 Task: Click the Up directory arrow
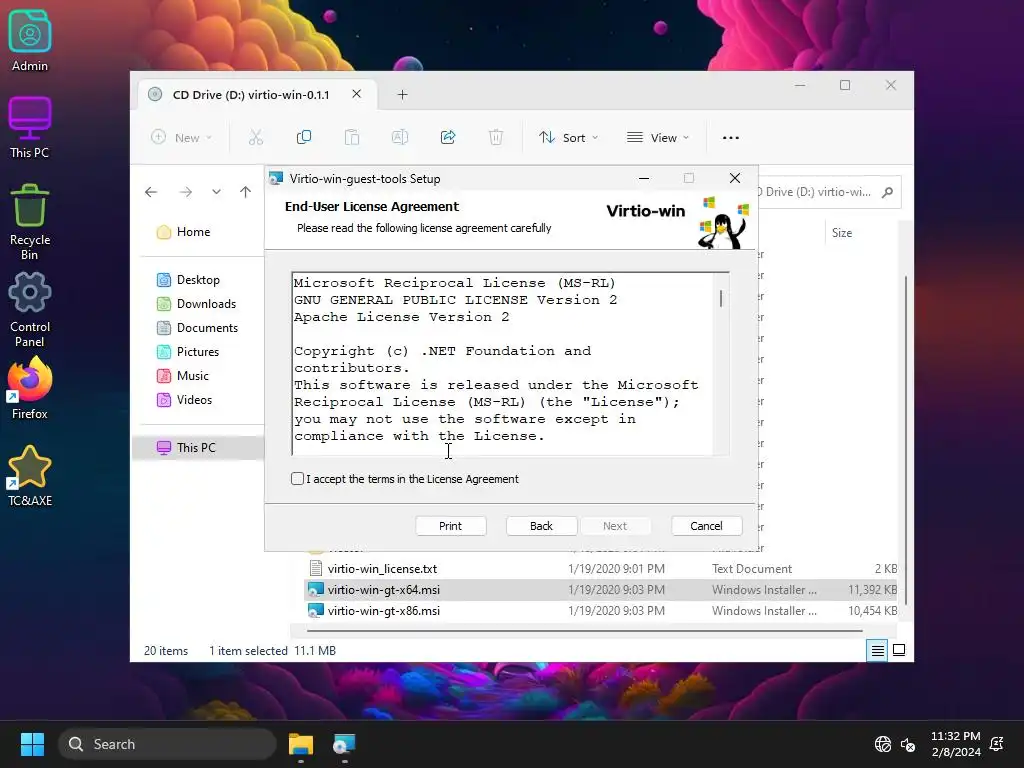tap(246, 192)
